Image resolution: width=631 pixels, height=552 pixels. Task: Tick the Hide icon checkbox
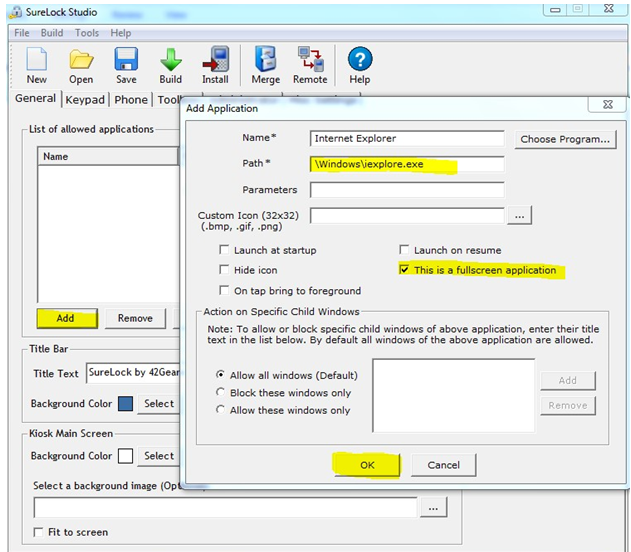[225, 270]
